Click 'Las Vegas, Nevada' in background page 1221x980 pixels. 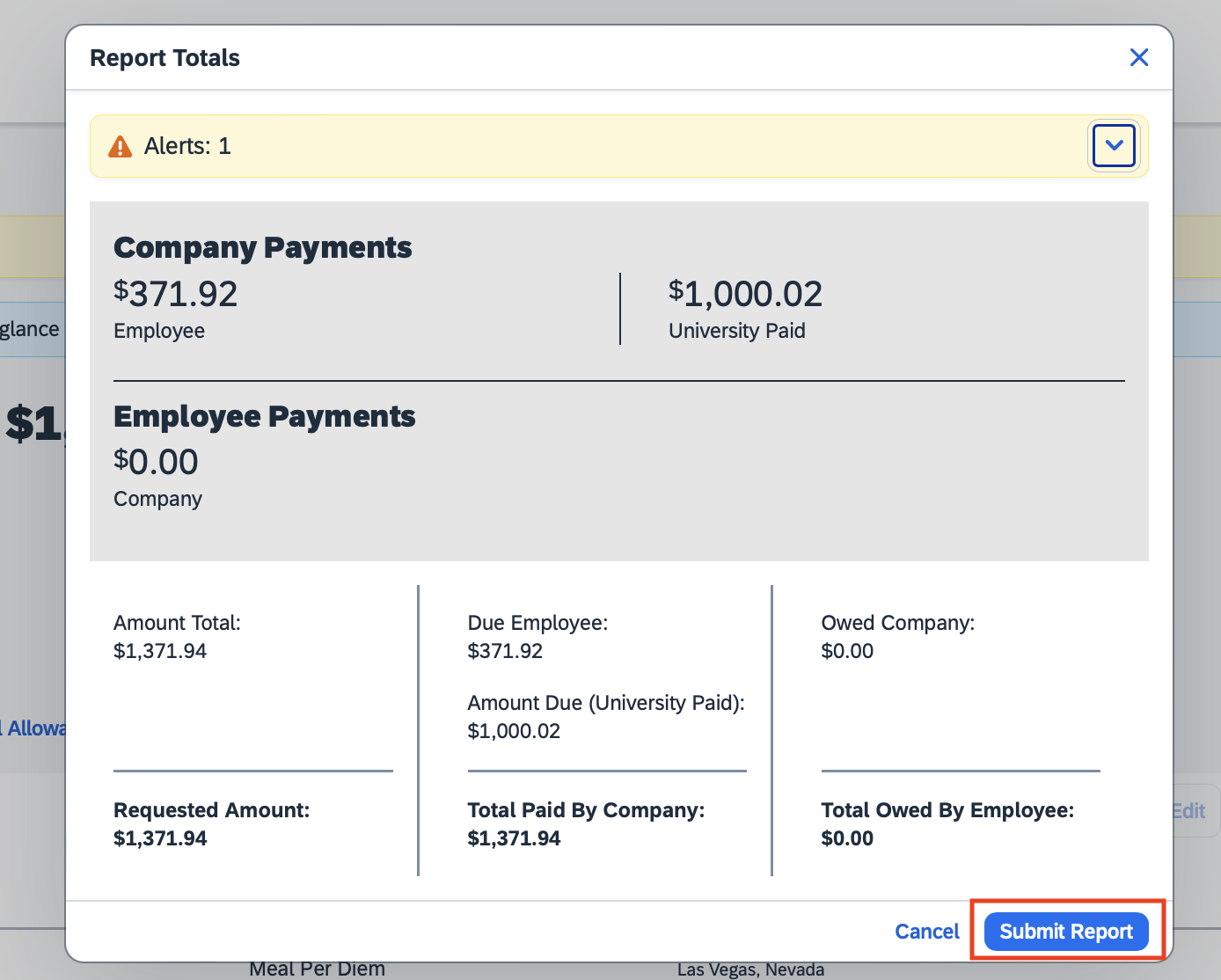(751, 969)
